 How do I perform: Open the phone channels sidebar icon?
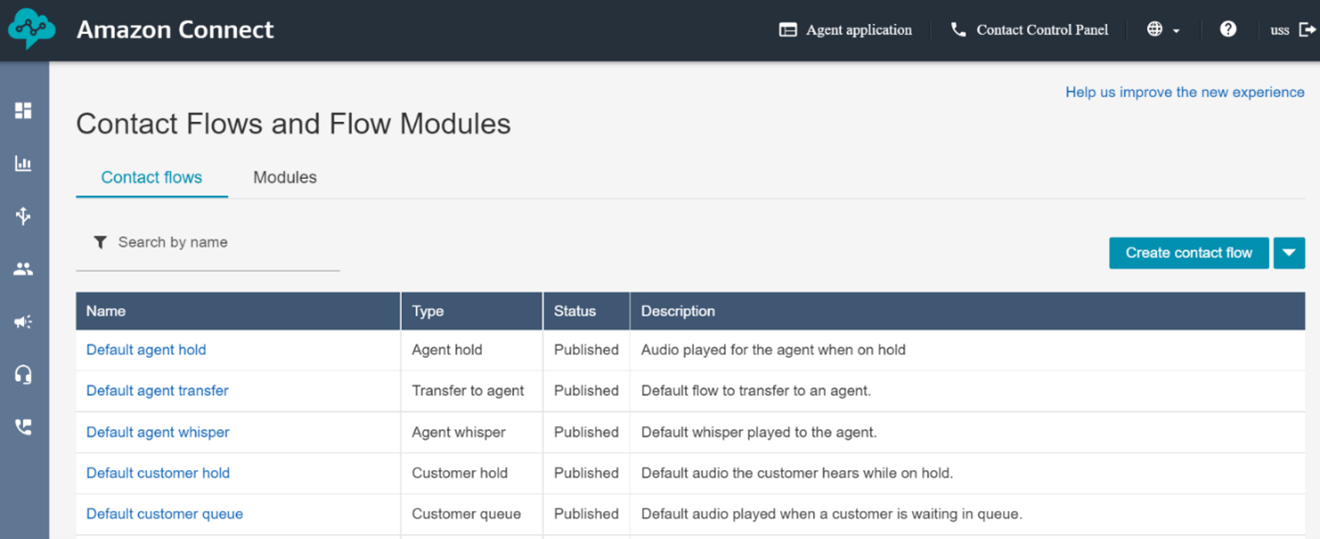pos(23,427)
